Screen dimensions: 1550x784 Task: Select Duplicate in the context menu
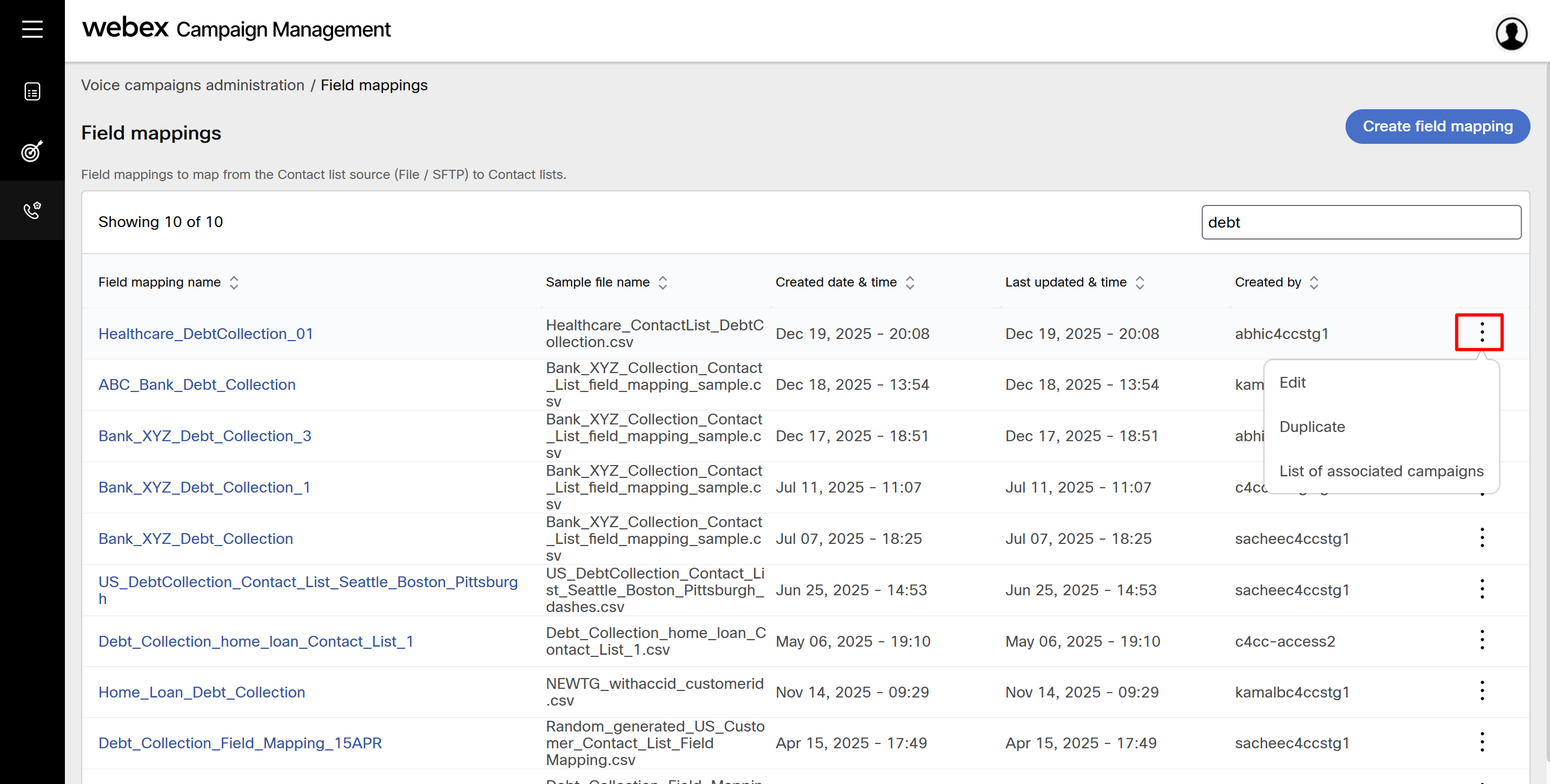[x=1311, y=427]
